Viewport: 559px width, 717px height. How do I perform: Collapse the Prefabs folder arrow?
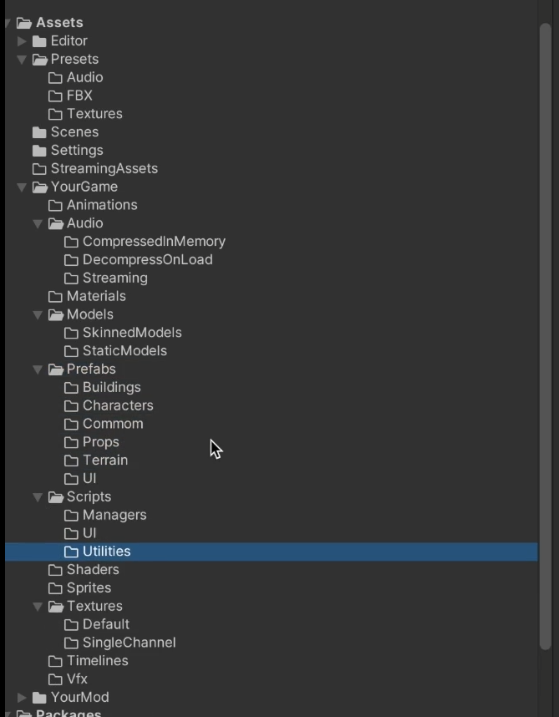pos(38,369)
